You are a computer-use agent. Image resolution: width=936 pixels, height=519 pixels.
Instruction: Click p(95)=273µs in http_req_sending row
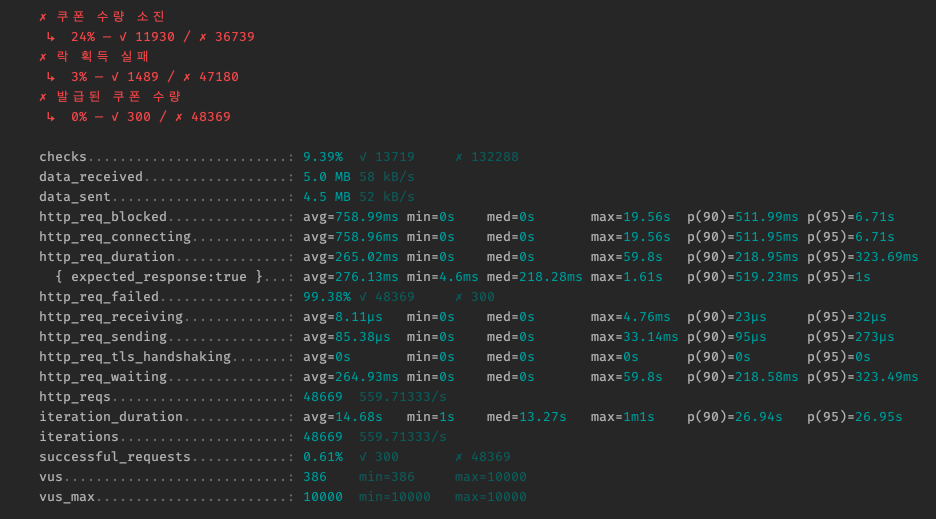tap(851, 337)
